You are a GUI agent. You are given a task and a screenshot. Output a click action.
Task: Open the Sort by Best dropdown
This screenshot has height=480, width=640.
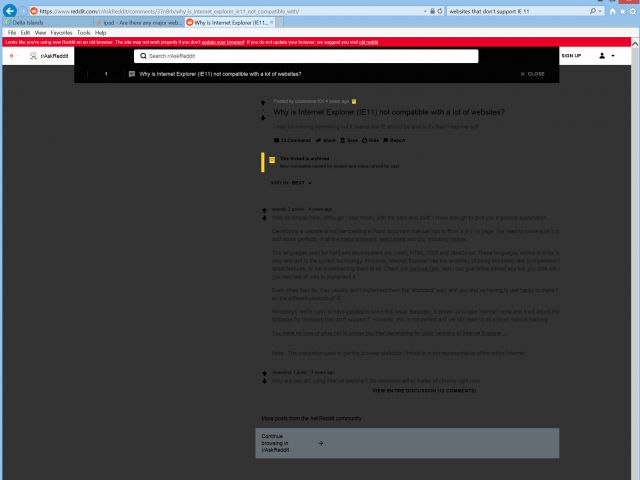click(x=291, y=183)
